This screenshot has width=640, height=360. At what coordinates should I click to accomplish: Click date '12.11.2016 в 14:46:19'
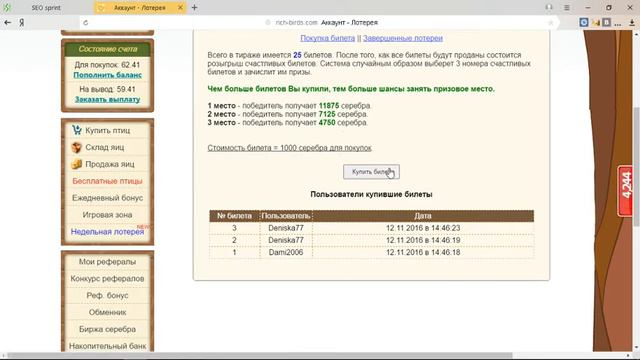coord(423,240)
